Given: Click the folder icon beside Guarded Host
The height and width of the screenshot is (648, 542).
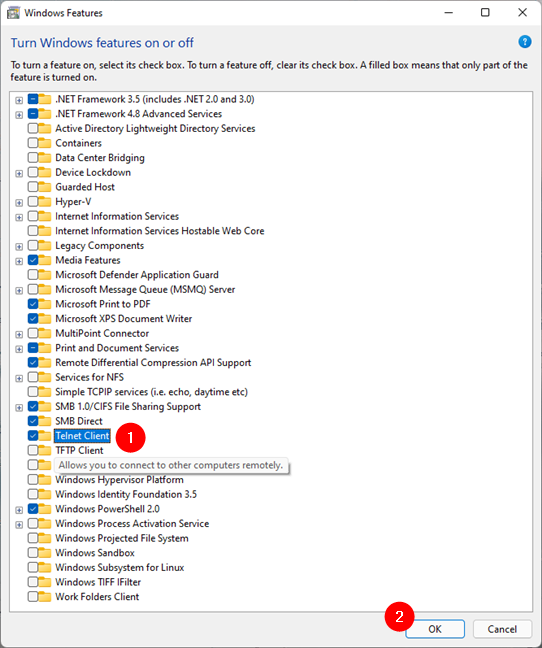Looking at the screenshot, I should (x=45, y=187).
